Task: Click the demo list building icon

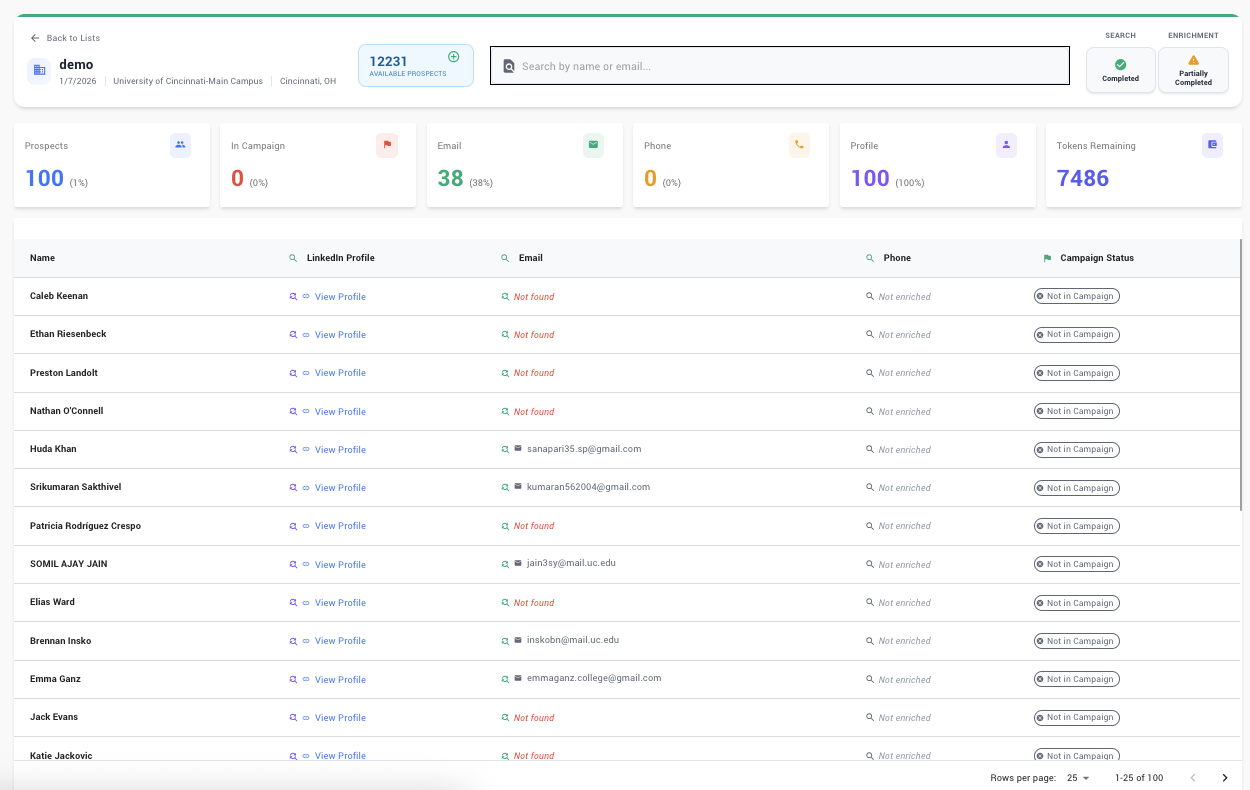Action: click(x=39, y=70)
